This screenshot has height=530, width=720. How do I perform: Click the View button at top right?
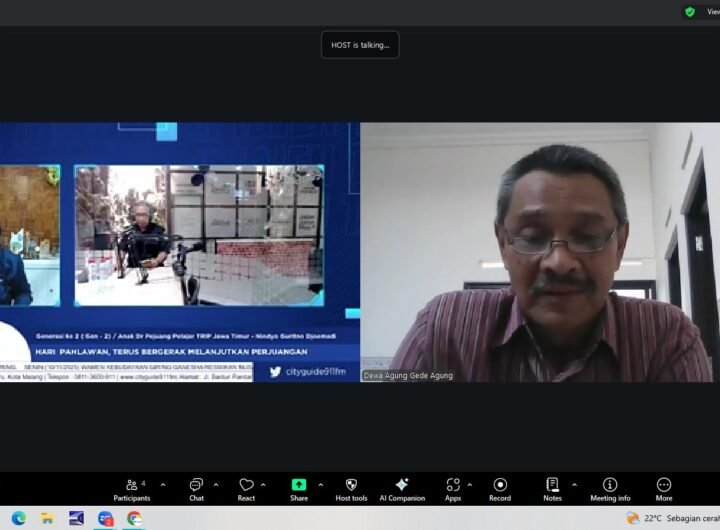[x=712, y=12]
